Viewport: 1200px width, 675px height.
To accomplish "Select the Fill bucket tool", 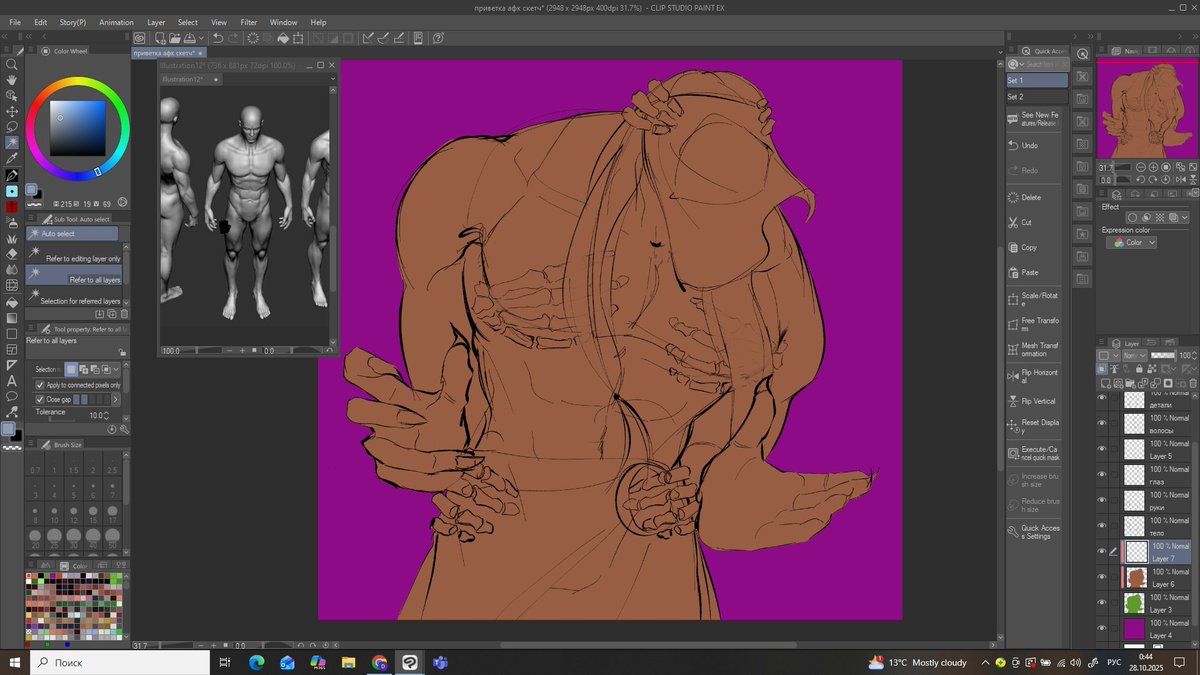I will pyautogui.click(x=12, y=301).
